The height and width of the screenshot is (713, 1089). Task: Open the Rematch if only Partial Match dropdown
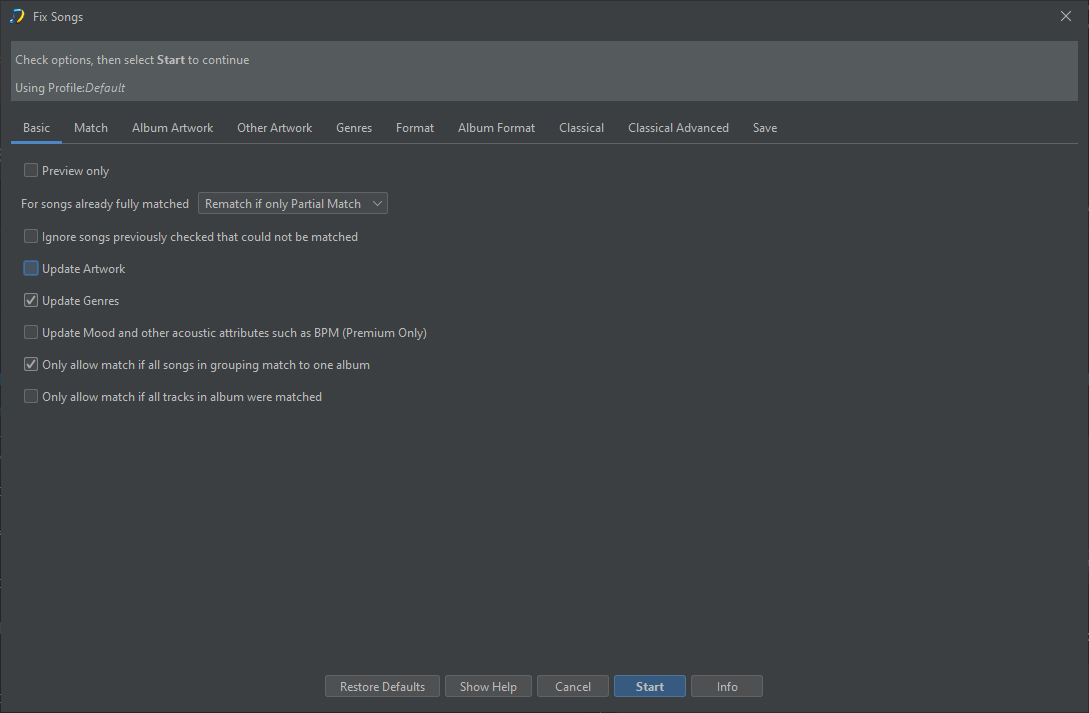(292, 204)
